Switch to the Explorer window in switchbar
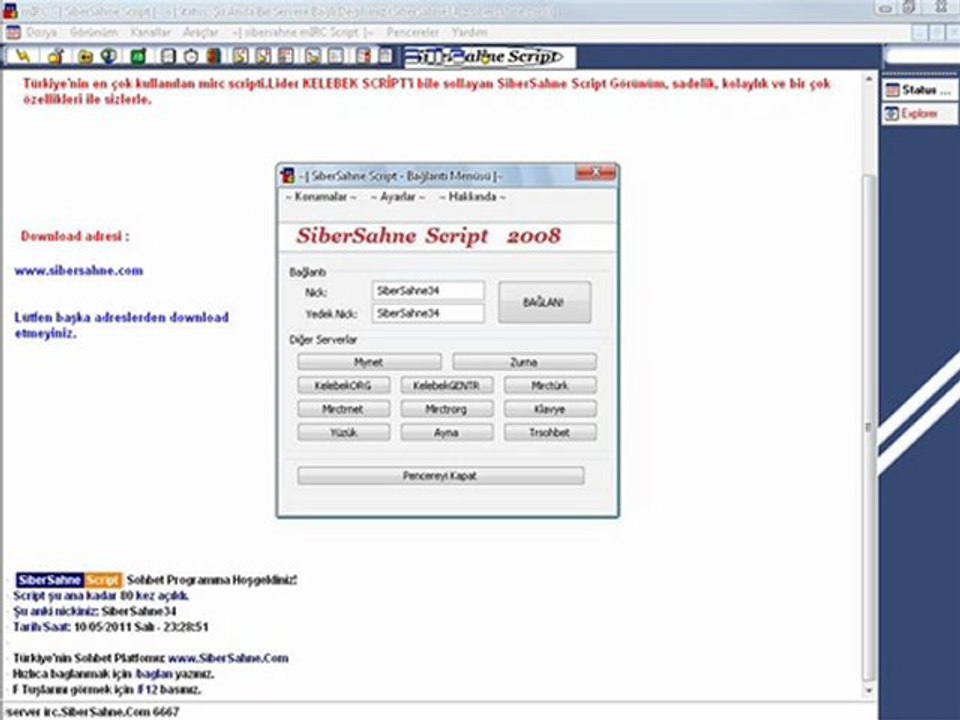The image size is (960, 720). pyautogui.click(x=918, y=113)
